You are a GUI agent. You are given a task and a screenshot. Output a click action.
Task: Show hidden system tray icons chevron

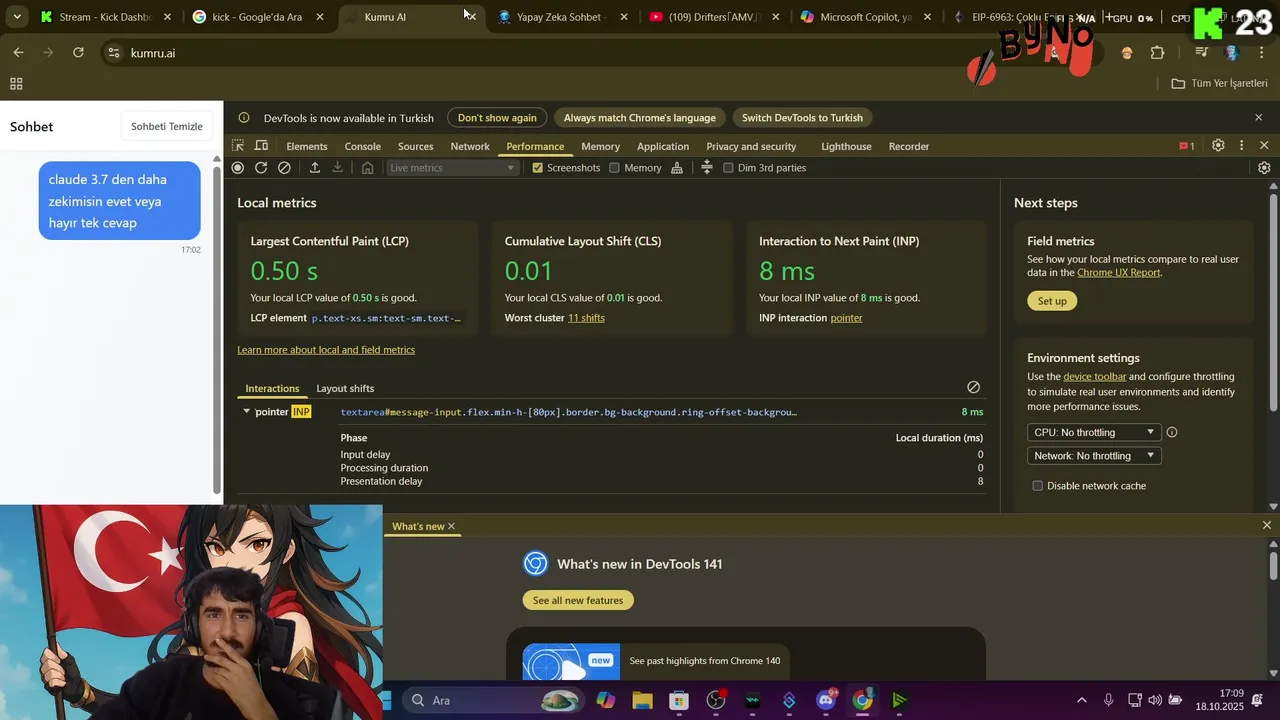tap(1081, 700)
